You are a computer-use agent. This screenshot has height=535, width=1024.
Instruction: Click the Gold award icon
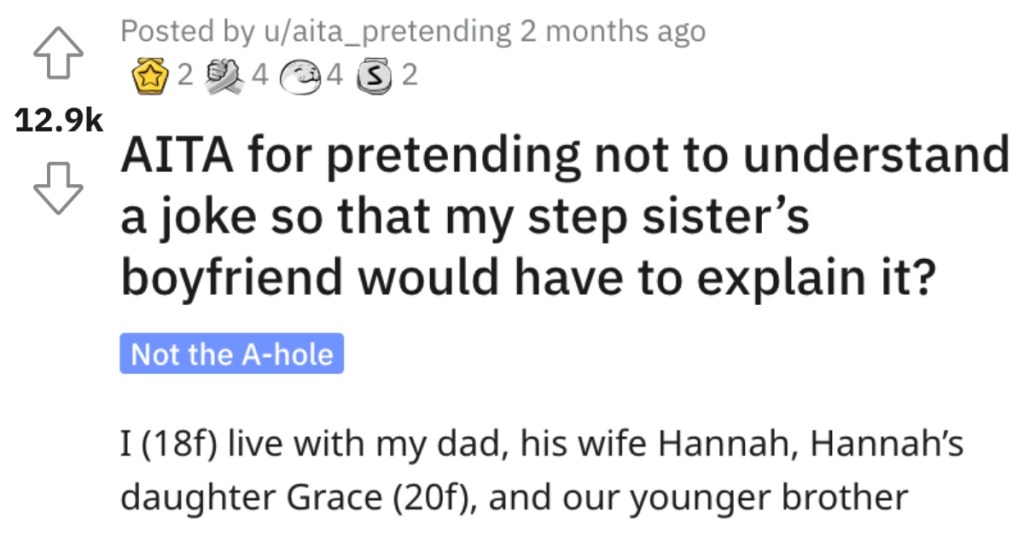tap(148, 76)
